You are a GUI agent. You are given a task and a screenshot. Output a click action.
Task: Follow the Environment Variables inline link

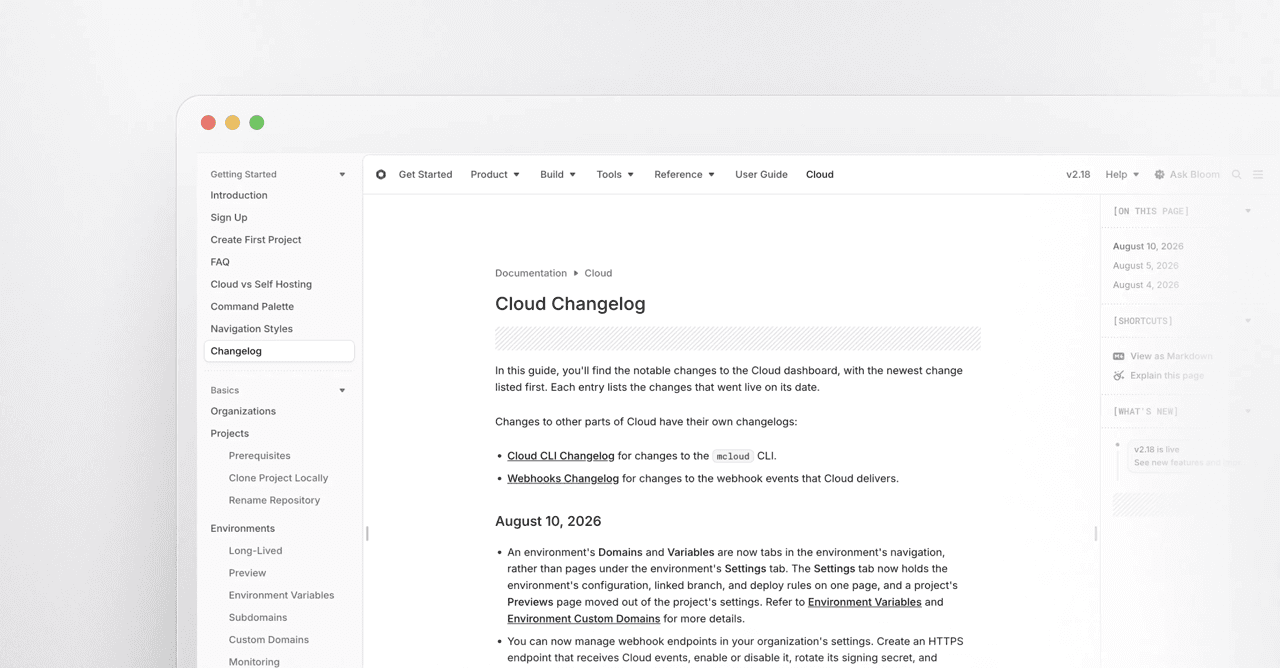pos(864,602)
